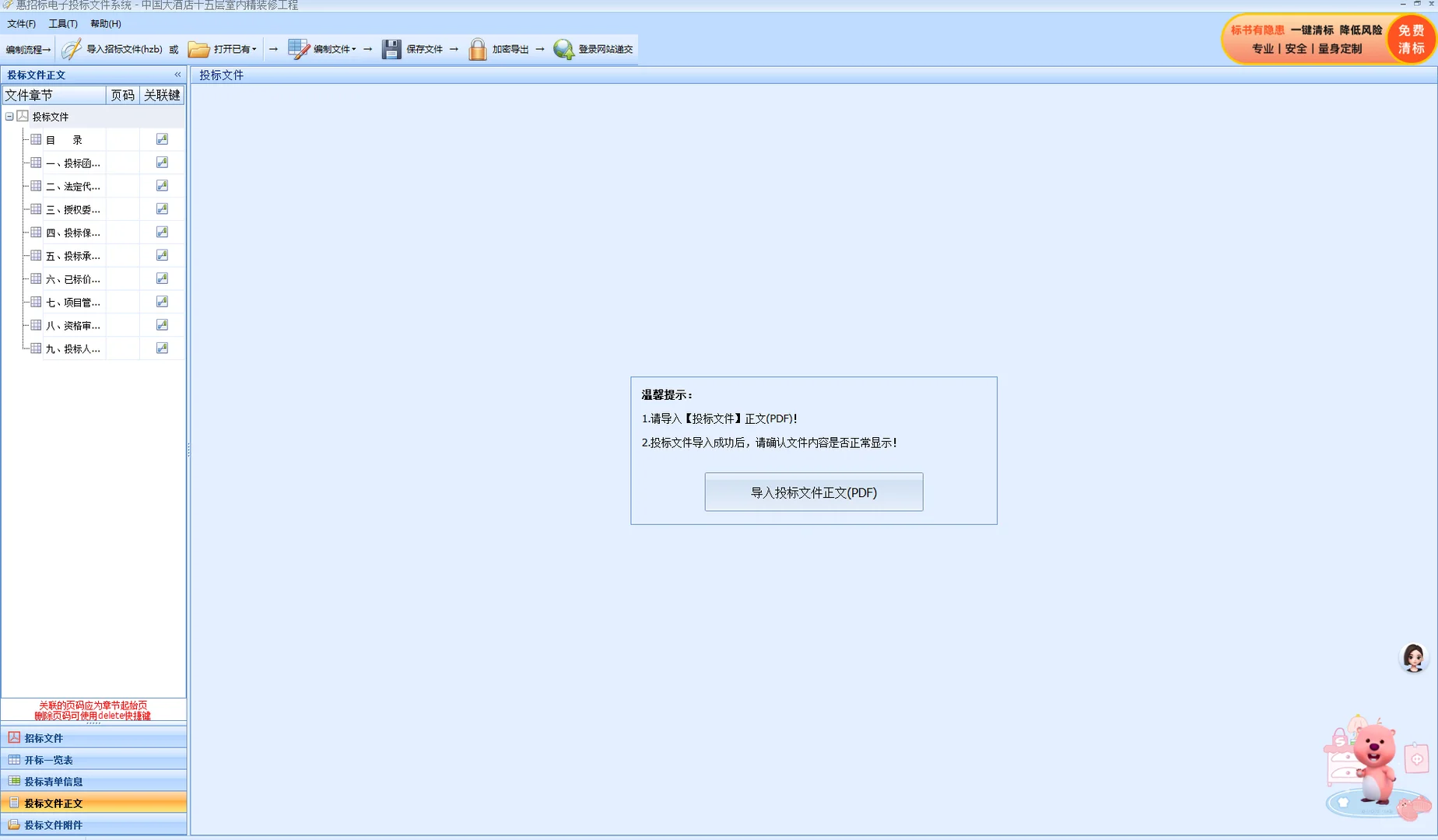Screen dimensions: 1438x840
Task: Open the 工具(T) menu
Action: pos(63,23)
